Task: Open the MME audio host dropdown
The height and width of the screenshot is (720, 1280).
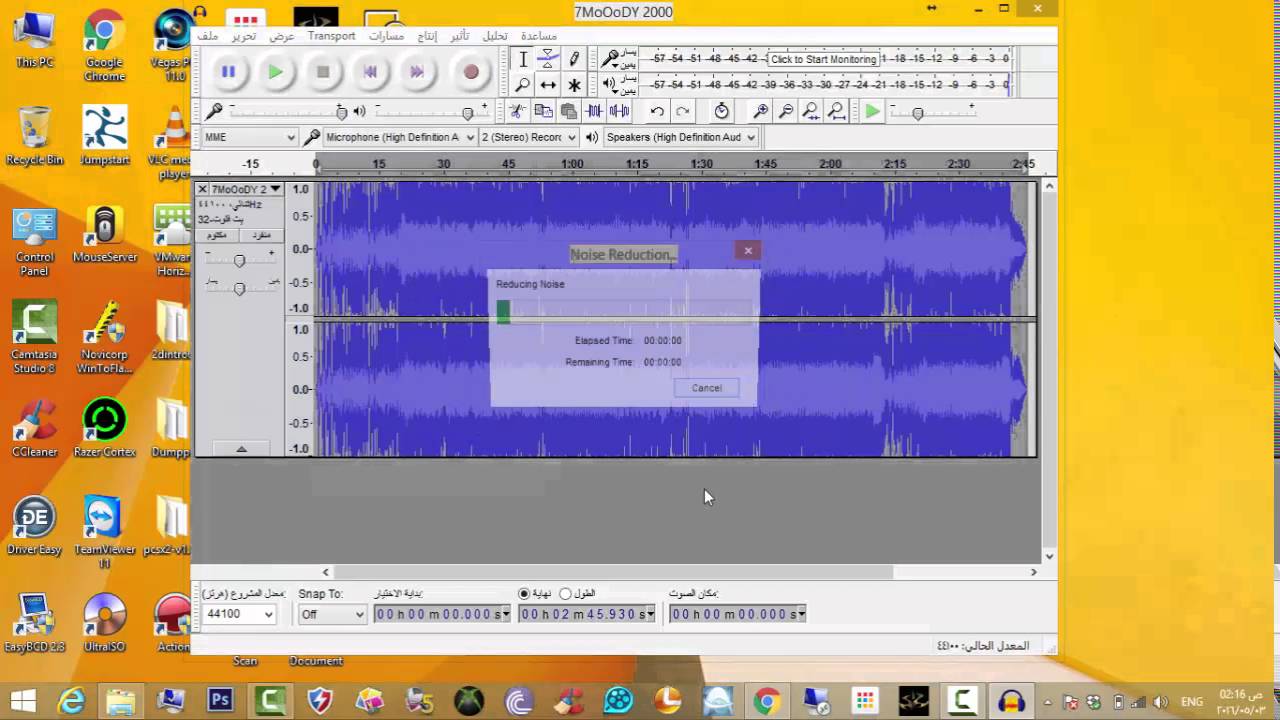Action: (x=249, y=137)
